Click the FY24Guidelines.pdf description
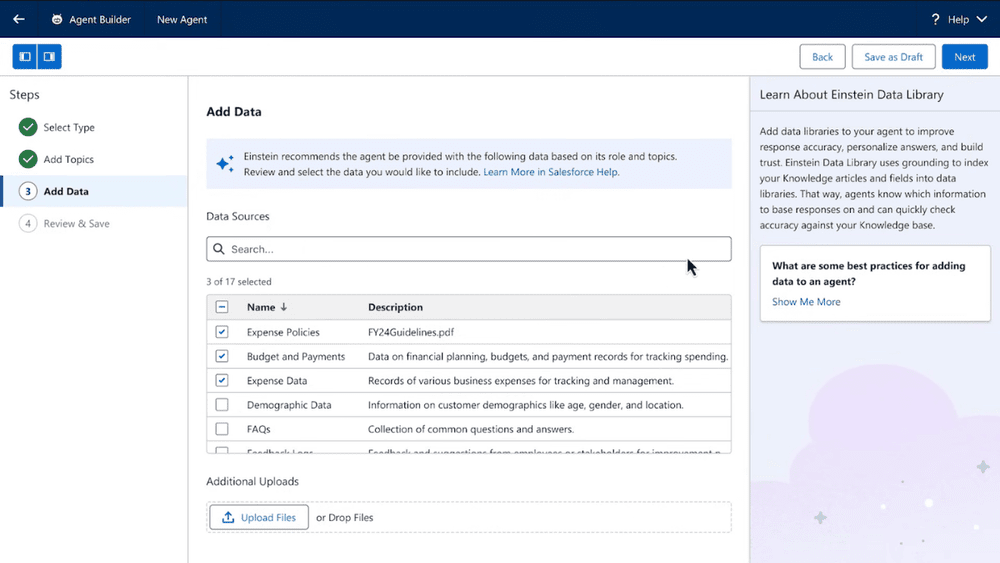Screen dimensions: 1000x563 411,332
